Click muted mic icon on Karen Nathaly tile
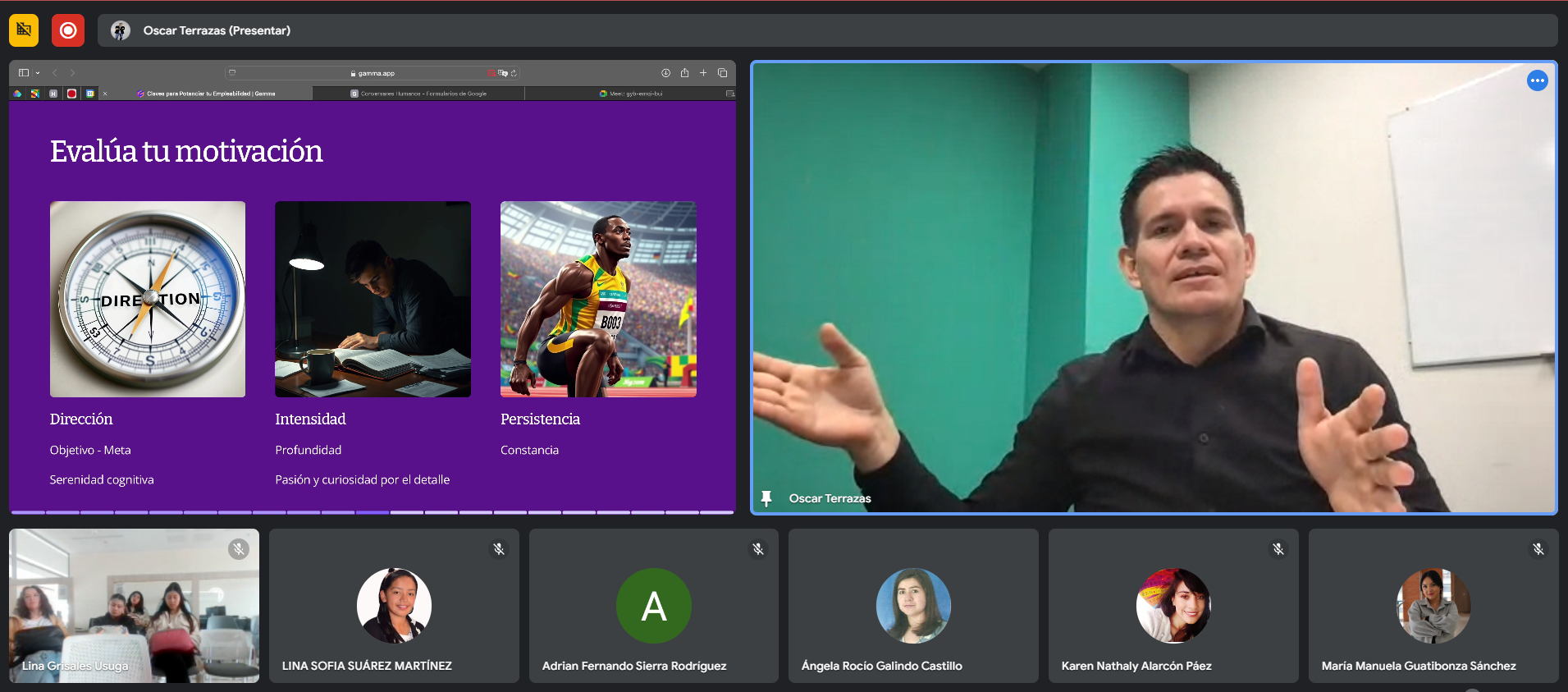This screenshot has height=692, width=1568. (x=1278, y=549)
